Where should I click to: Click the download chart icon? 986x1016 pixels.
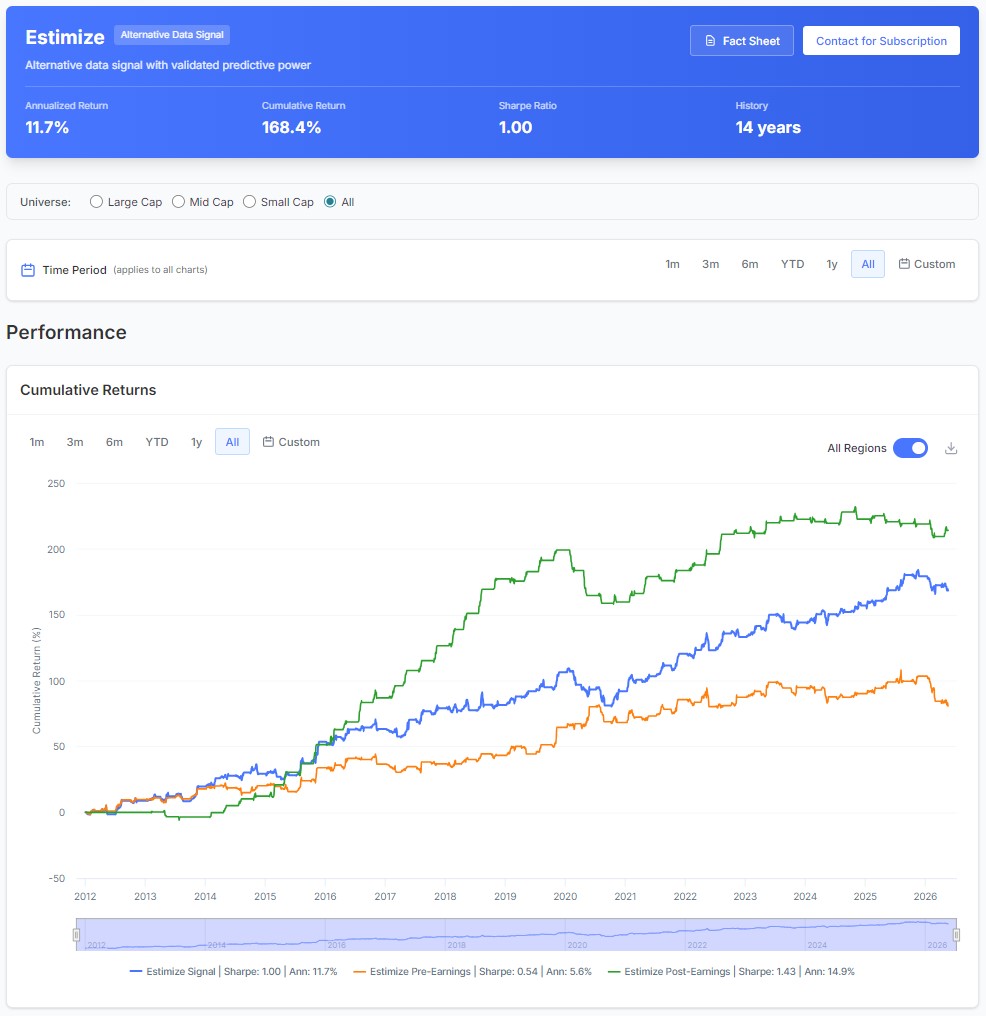tap(950, 448)
